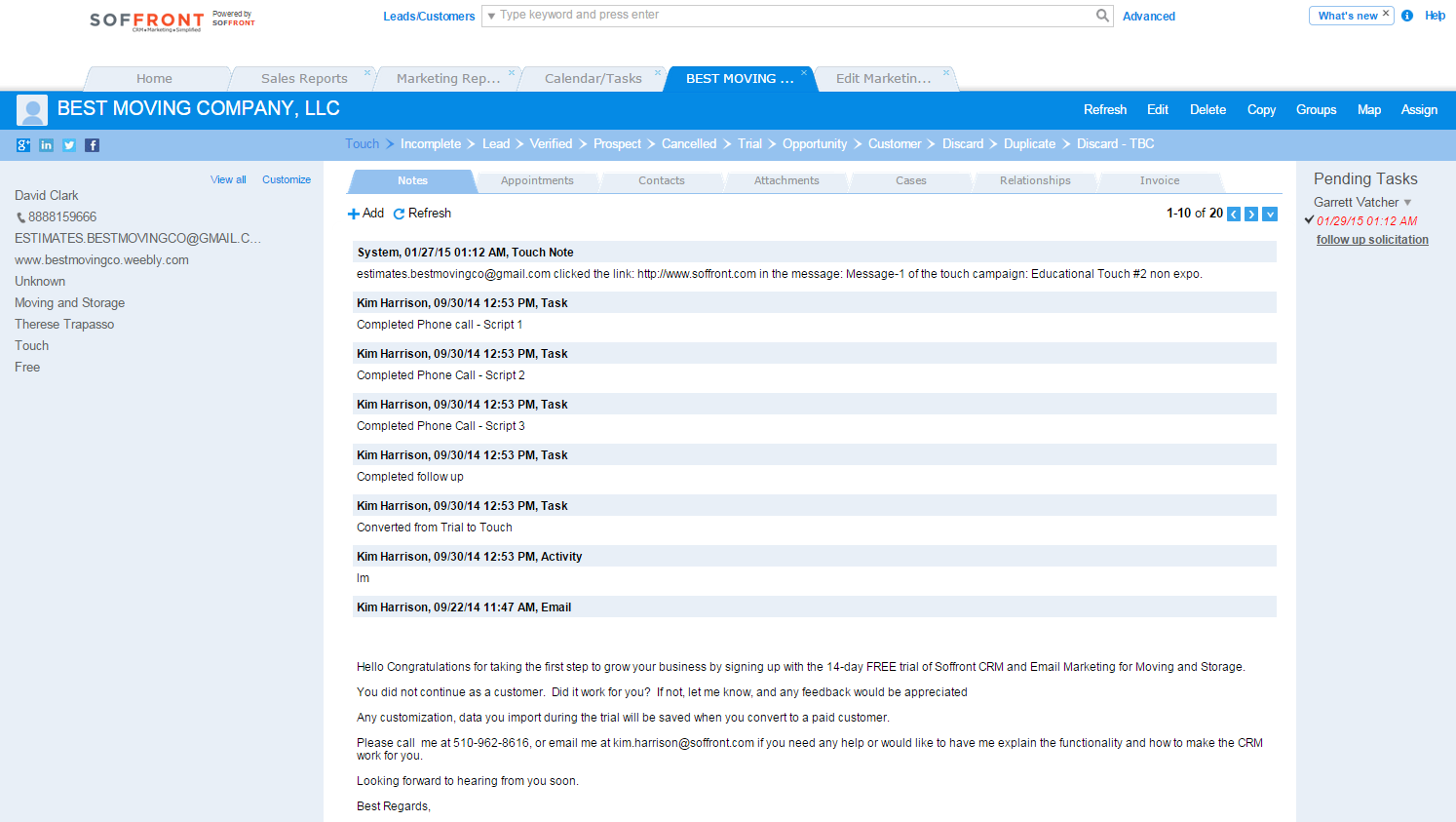Switch to Calendar/Tasks tab

pyautogui.click(x=593, y=79)
